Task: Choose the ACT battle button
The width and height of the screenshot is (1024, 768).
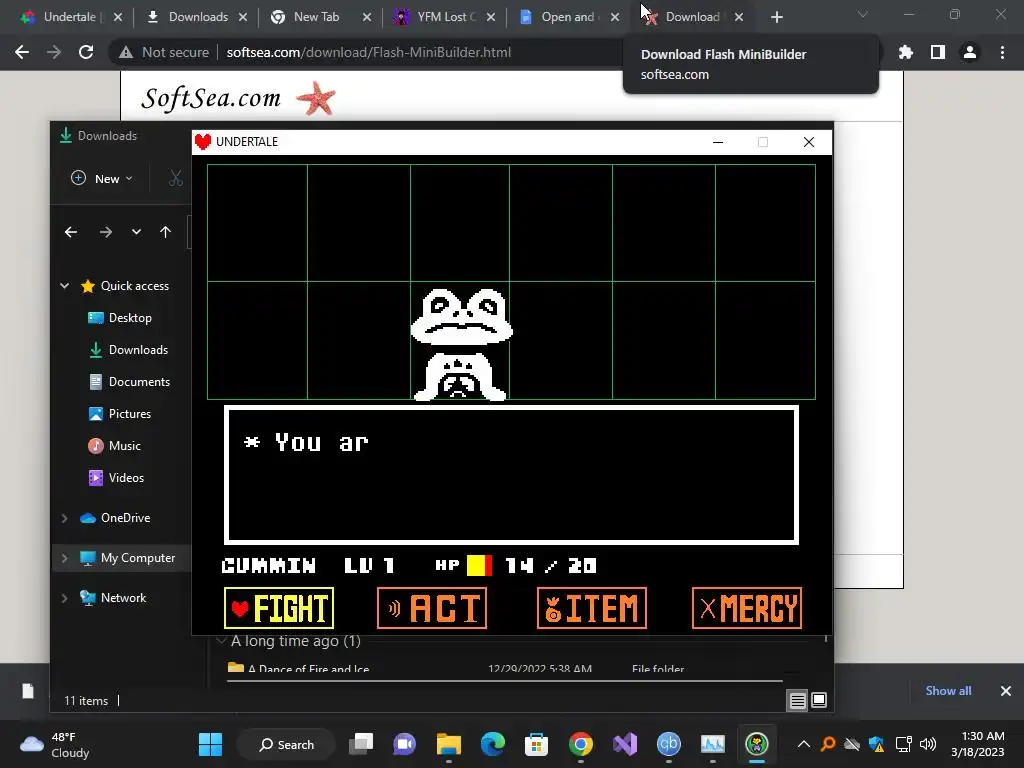Action: click(432, 608)
